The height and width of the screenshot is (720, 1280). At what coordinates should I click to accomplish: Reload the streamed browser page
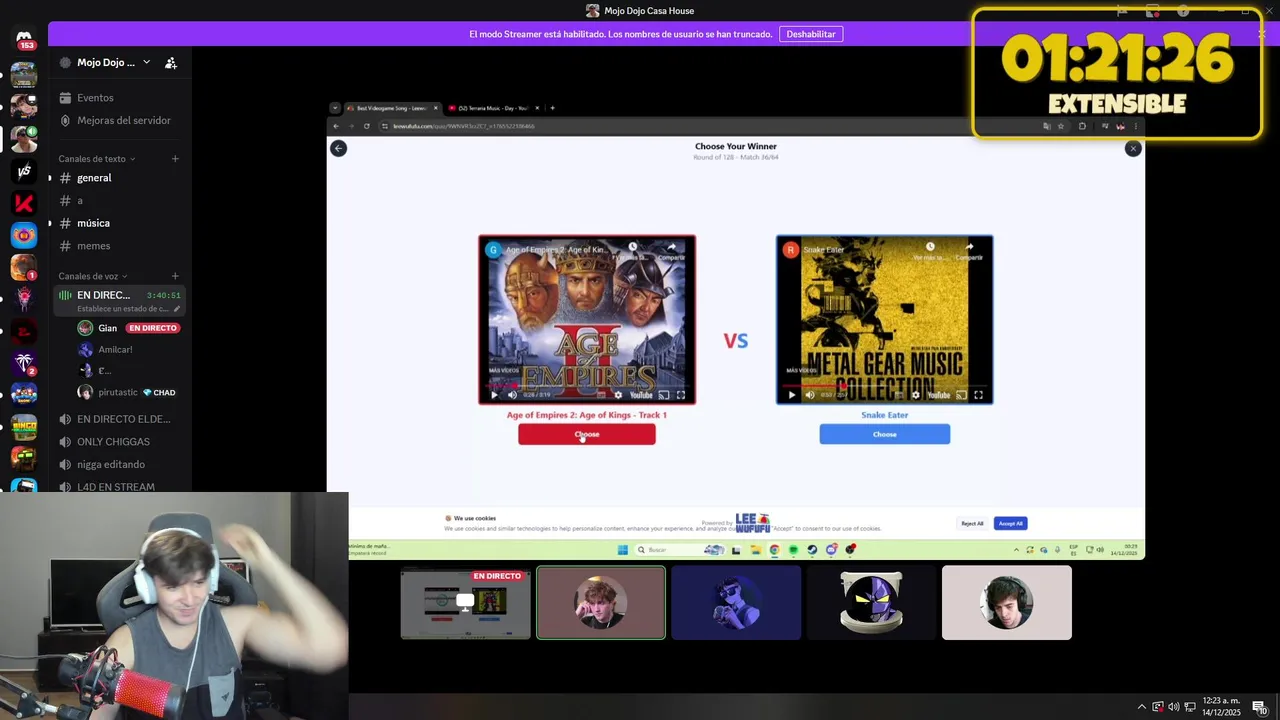click(367, 126)
